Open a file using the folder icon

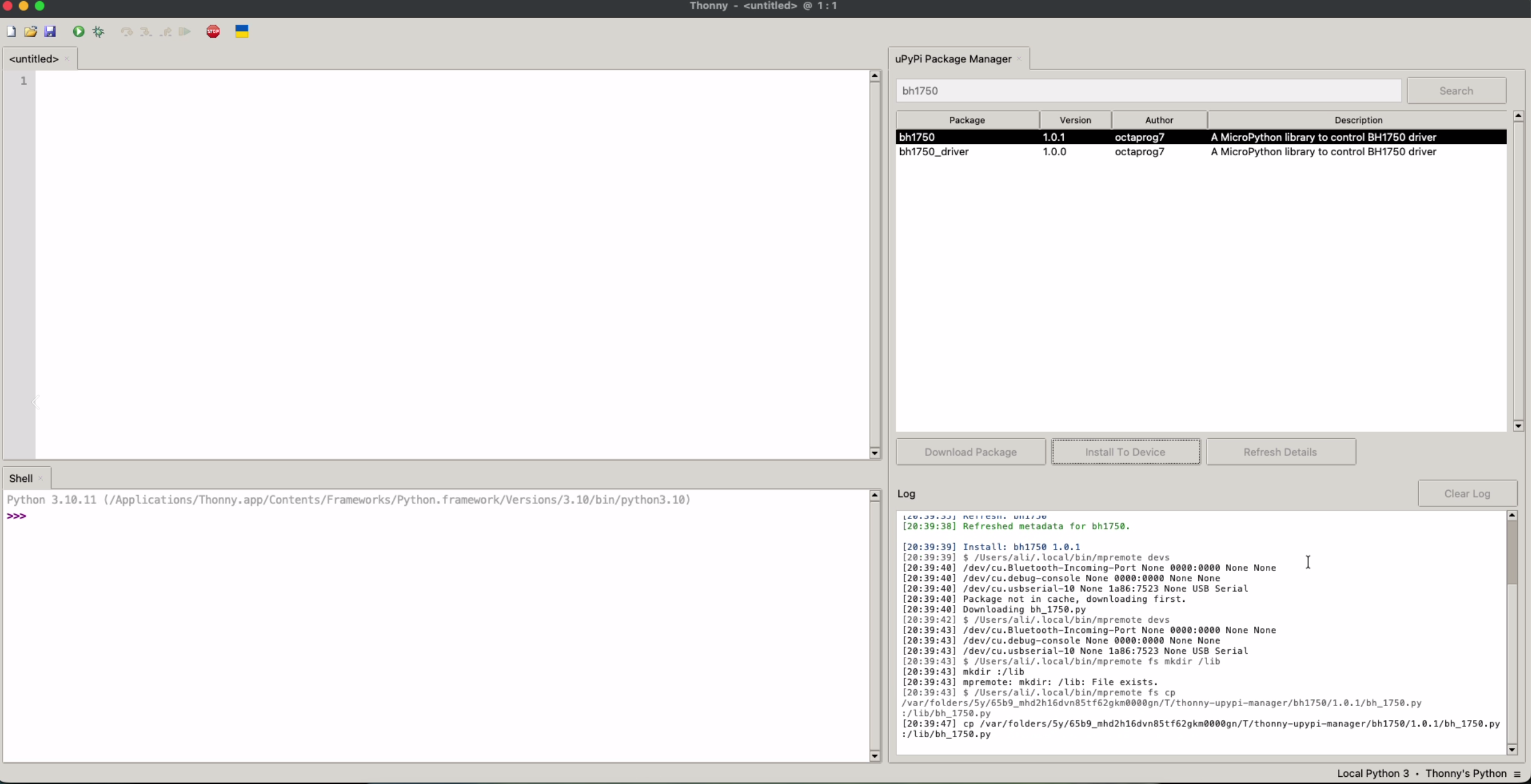(x=31, y=32)
